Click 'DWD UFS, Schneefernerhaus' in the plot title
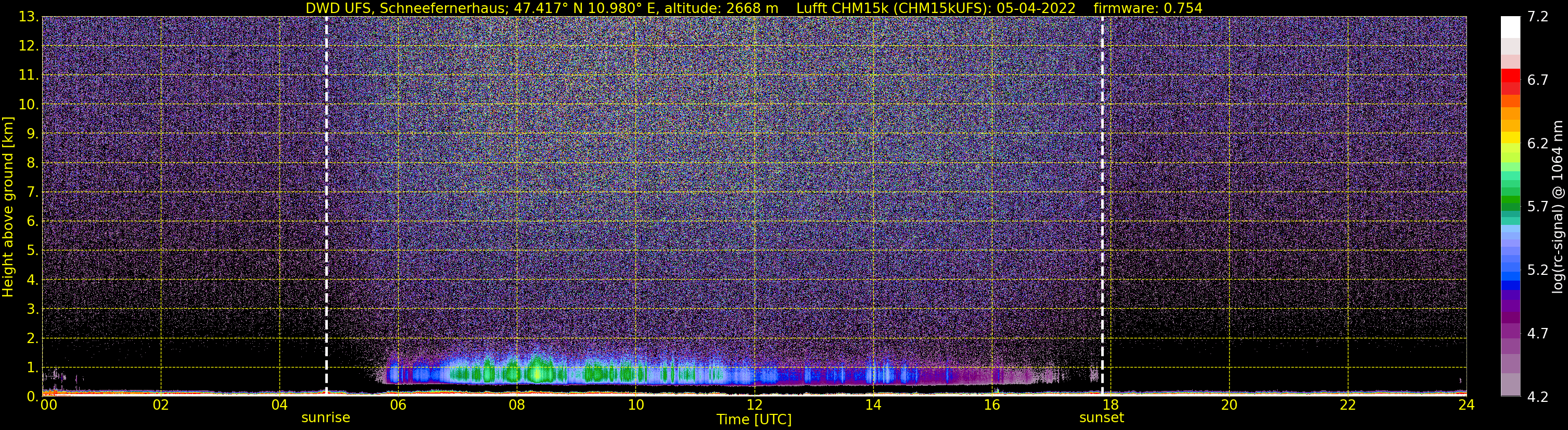The width and height of the screenshot is (1568, 430). coord(405,8)
